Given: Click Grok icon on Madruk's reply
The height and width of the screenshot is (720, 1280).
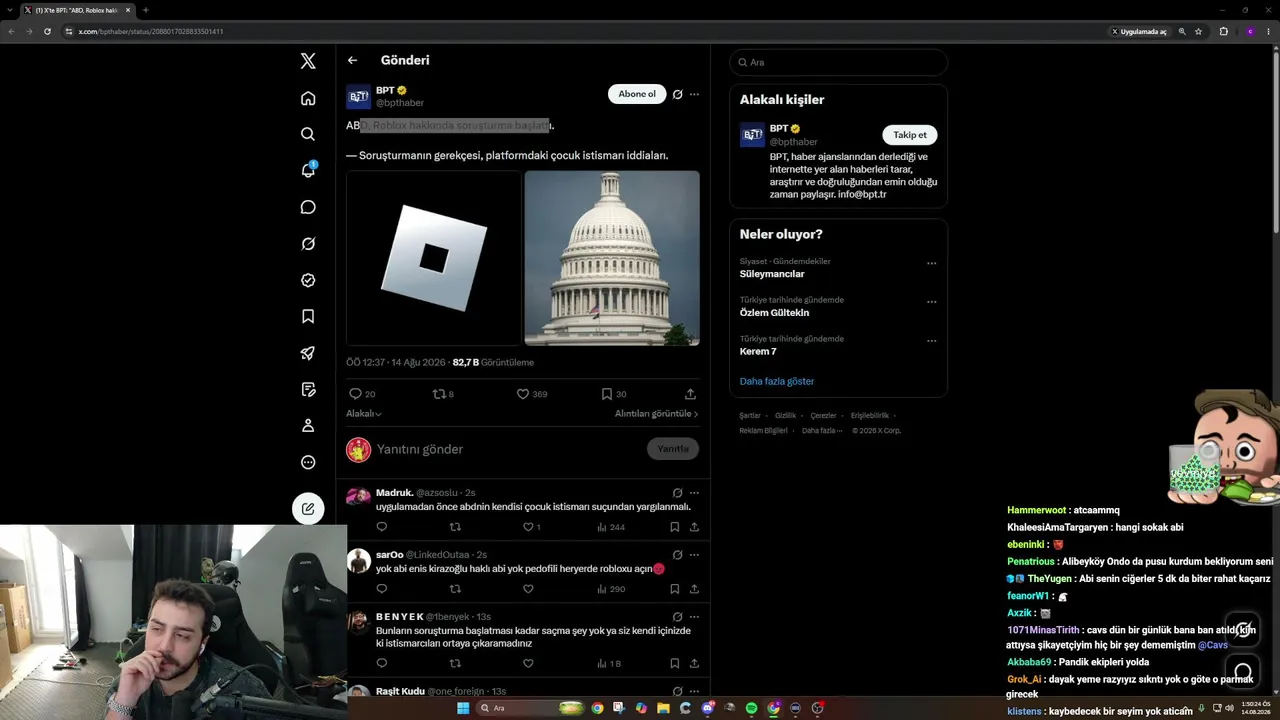Looking at the screenshot, I should [677, 493].
